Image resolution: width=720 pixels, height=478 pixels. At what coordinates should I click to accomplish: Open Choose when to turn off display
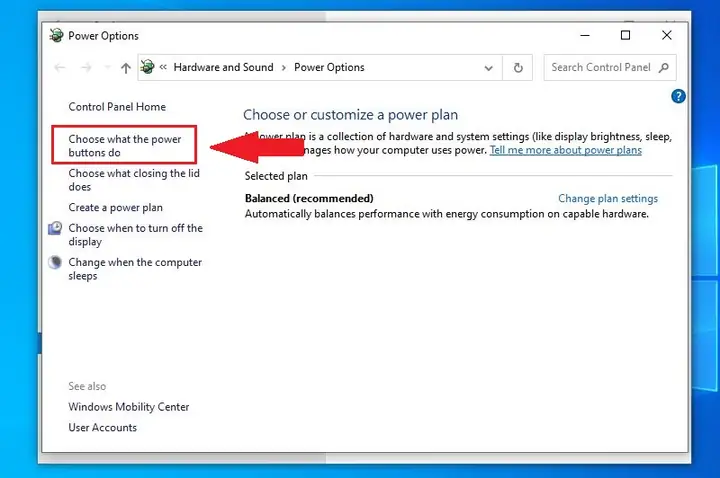135,235
